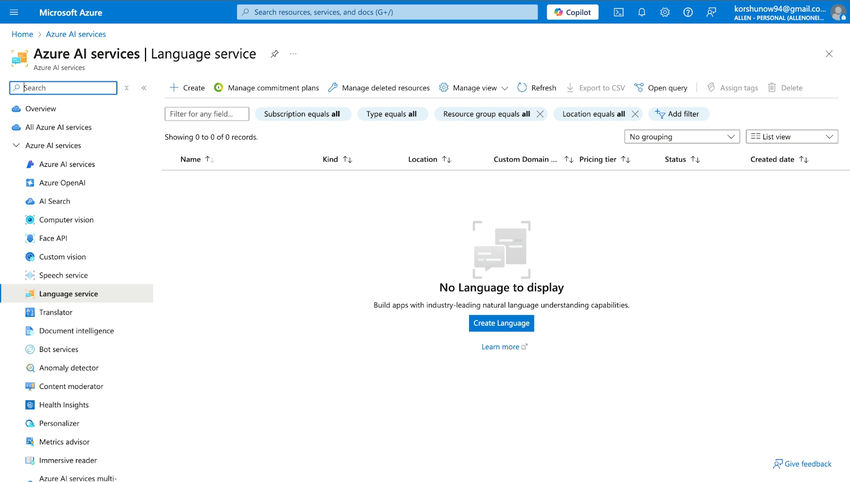This screenshot has width=850, height=482.
Task: Select Document intelligence in sidebar
Action: click(76, 331)
